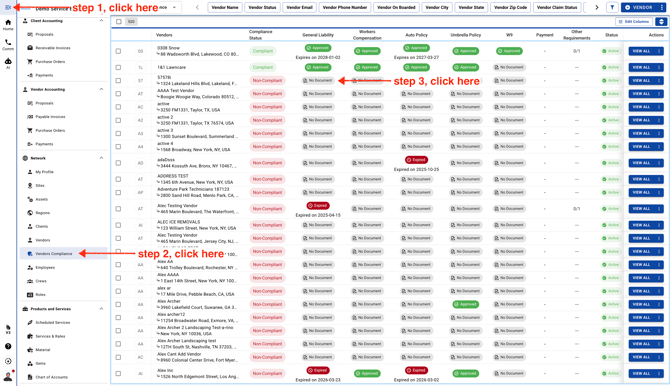Click the blue add Vendor button
Screen dimensions: 670x386
(640, 7)
